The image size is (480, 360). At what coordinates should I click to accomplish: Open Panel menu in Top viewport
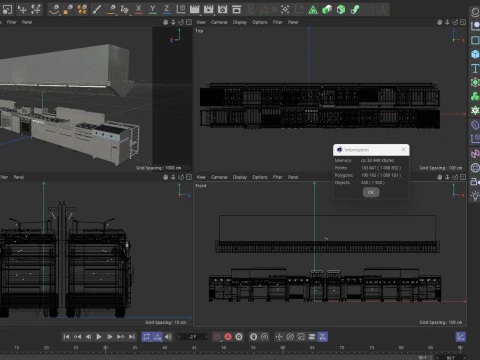293,22
